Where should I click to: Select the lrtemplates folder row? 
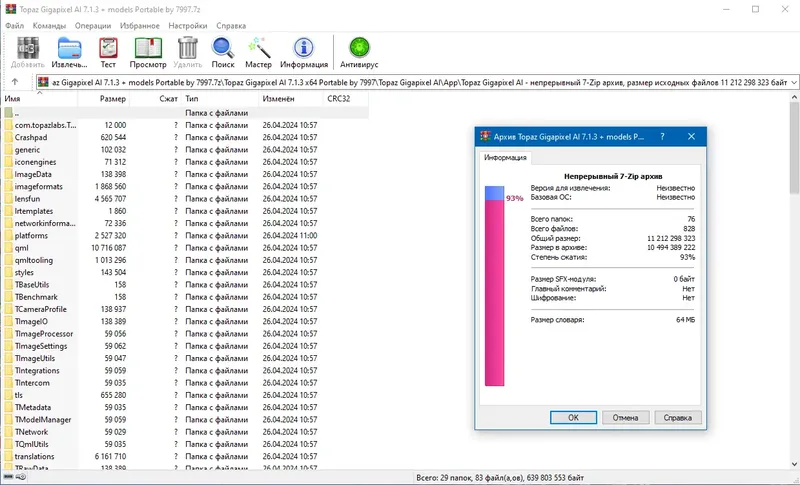(184, 211)
